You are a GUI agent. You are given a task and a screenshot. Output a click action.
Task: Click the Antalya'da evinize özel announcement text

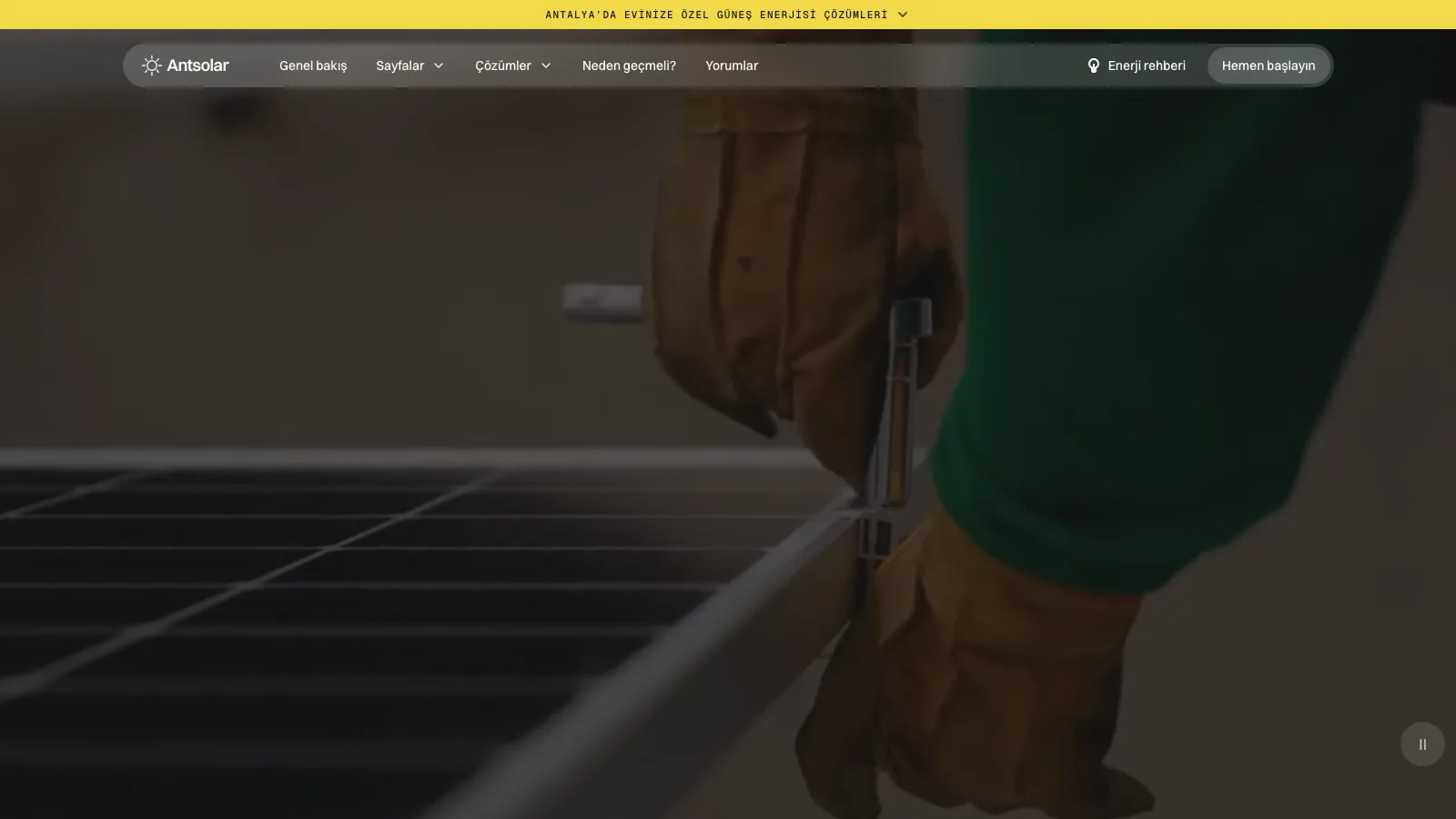pos(716,15)
